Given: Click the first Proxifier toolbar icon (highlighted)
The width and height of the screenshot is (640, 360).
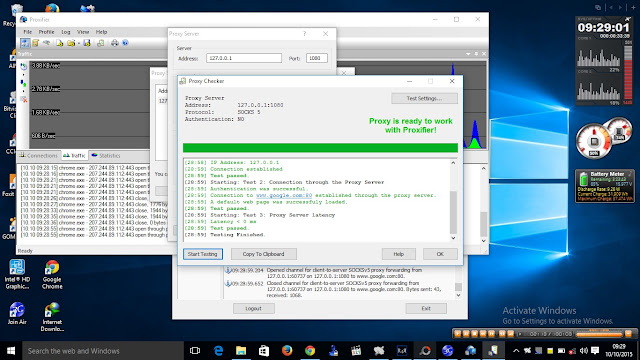Looking at the screenshot, I should (x=25, y=43).
